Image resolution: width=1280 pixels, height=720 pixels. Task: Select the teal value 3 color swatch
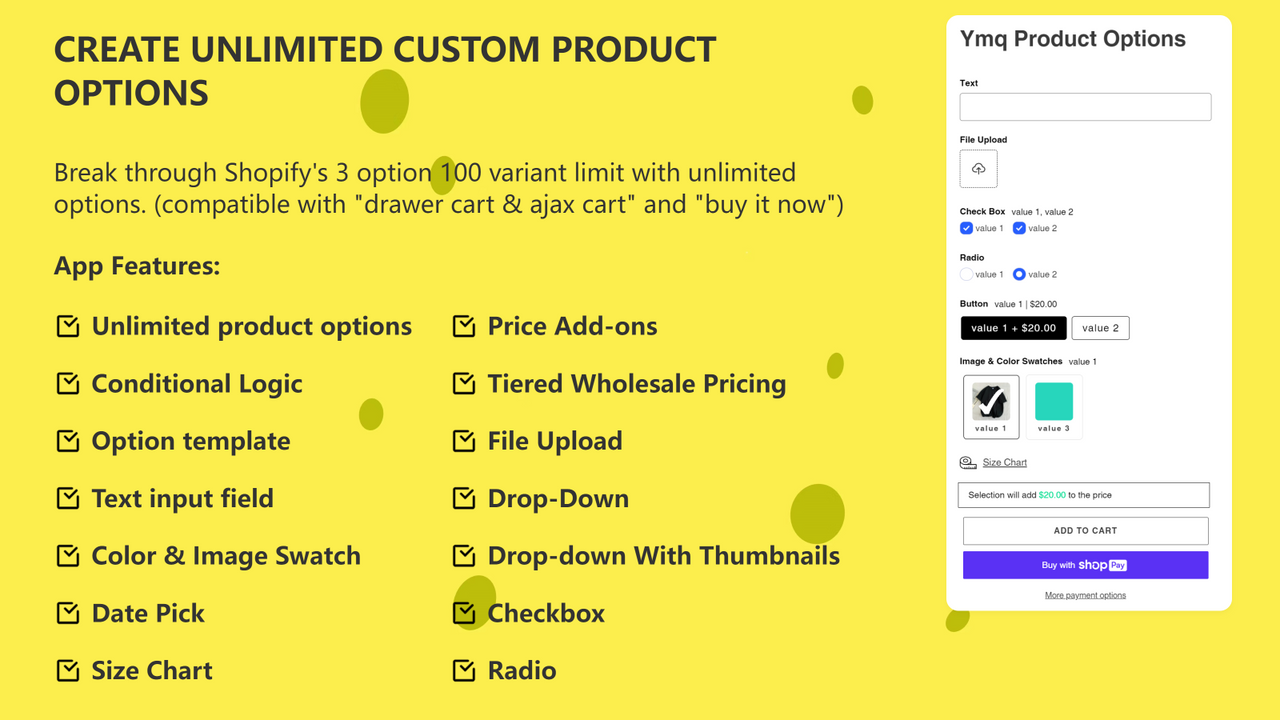[1053, 399]
